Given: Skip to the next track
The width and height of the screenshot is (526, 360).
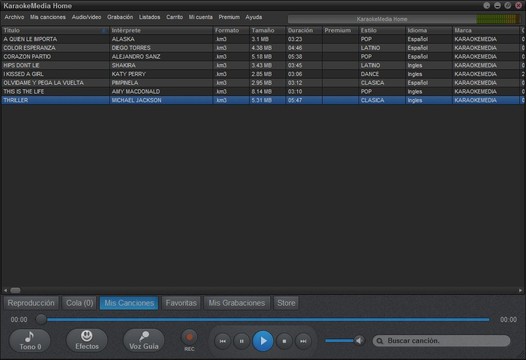Looking at the screenshot, I should 303,341.
